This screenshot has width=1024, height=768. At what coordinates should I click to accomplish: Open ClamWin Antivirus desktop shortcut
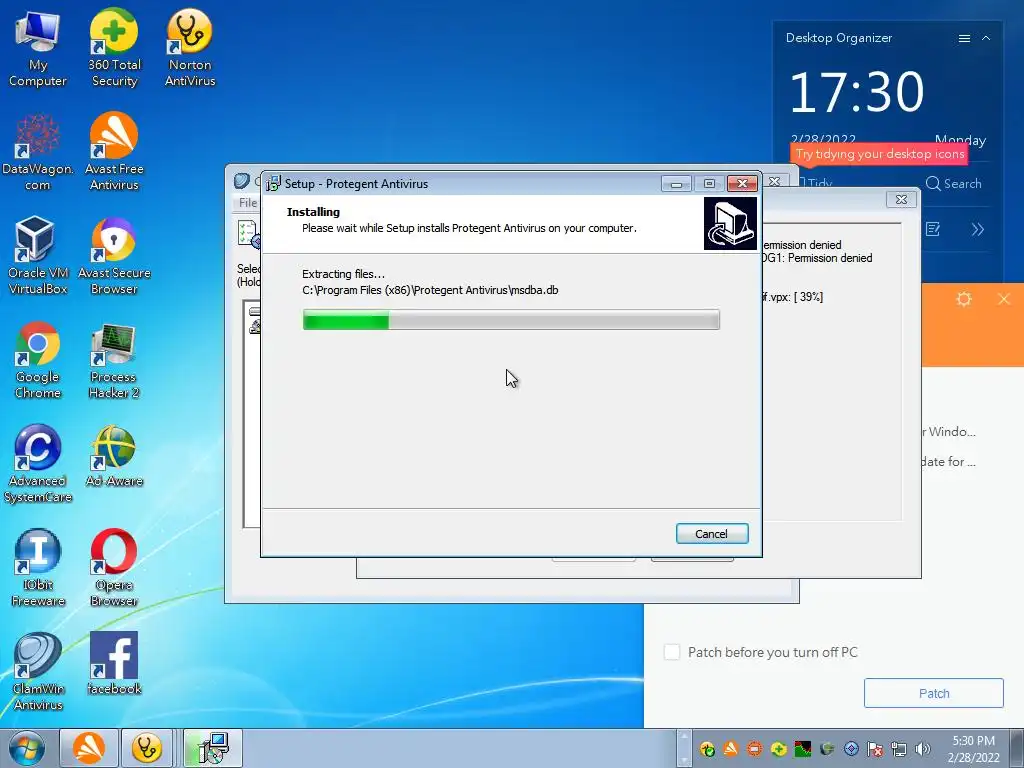(37, 672)
